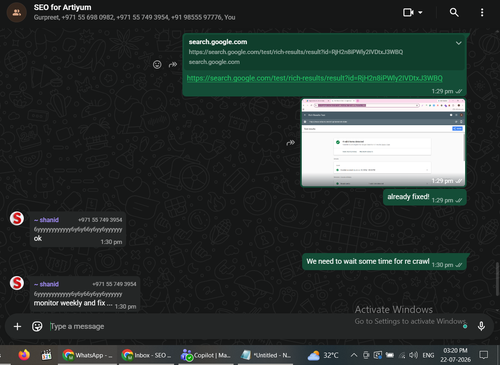Open the link preview message options chevron

coord(459,43)
